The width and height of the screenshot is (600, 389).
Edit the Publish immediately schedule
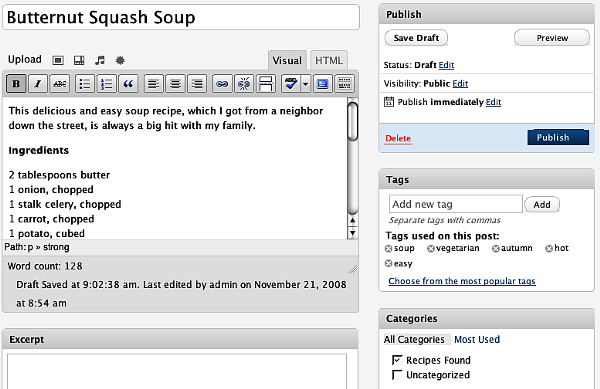(x=493, y=102)
